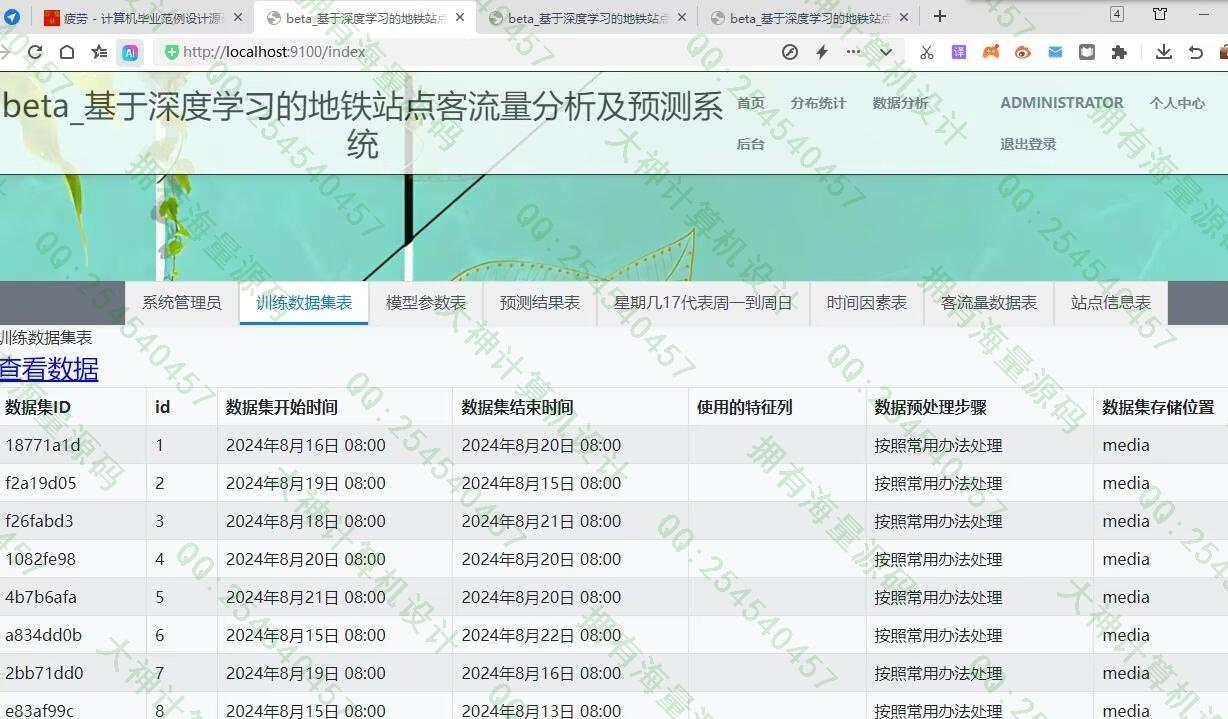Screen dimensions: 1228x719
Task: Click the blue browser logo icon at top left
Action: [12, 17]
